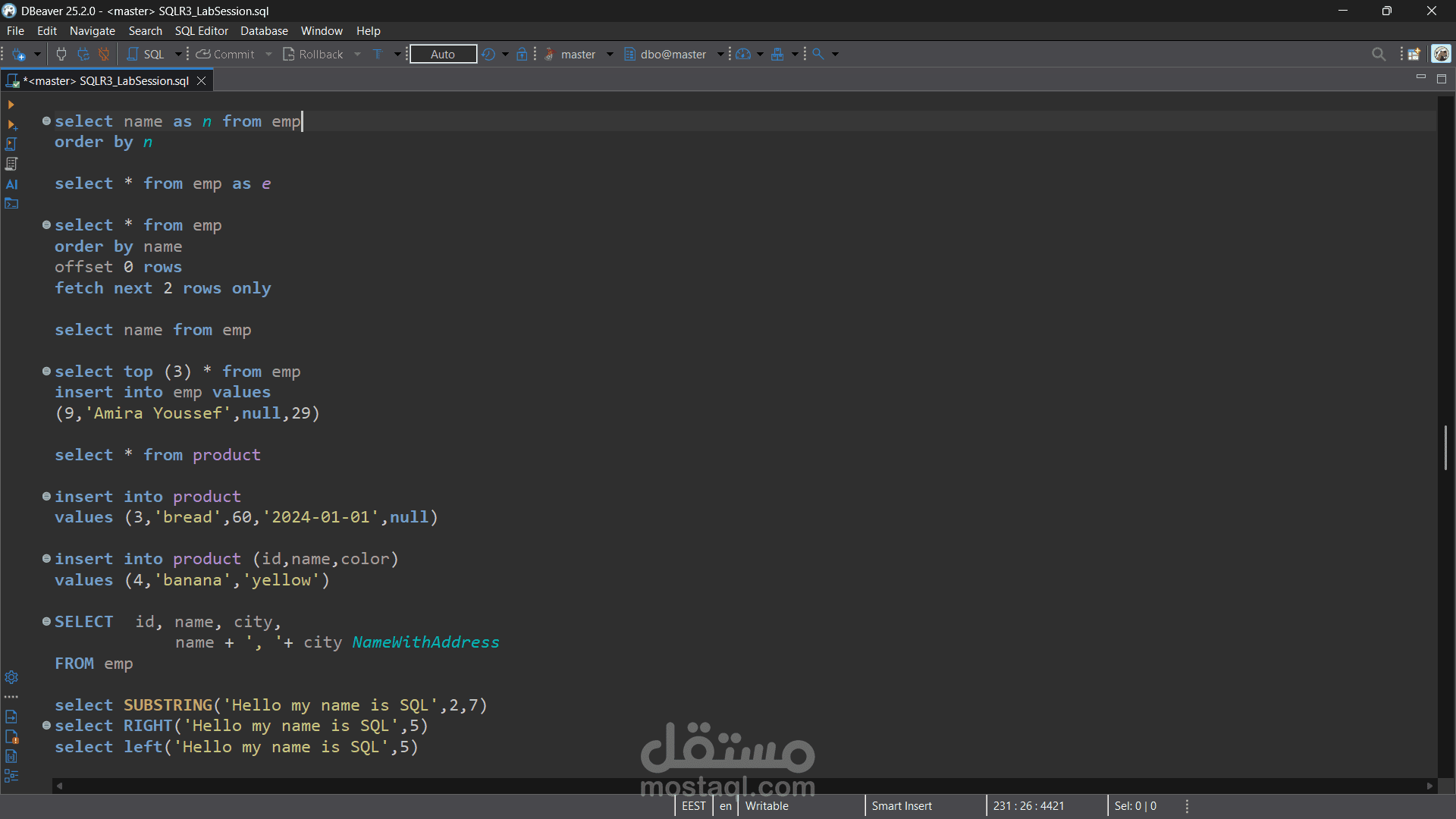This screenshot has height=819, width=1456.
Task: Minimize the editor pane
Action: (x=1421, y=78)
